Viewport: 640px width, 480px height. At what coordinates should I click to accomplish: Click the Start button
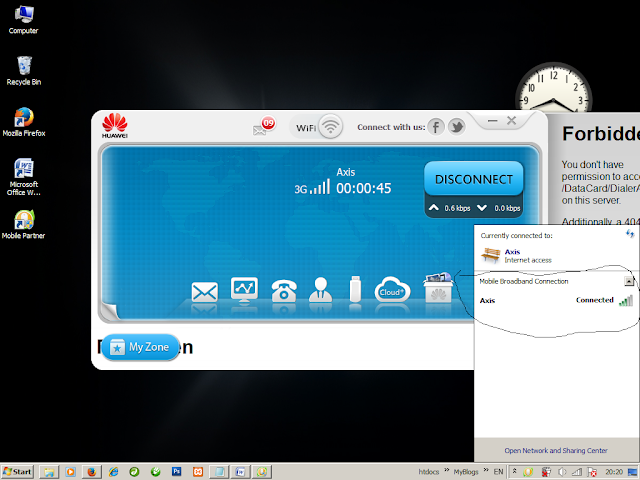(x=17, y=472)
